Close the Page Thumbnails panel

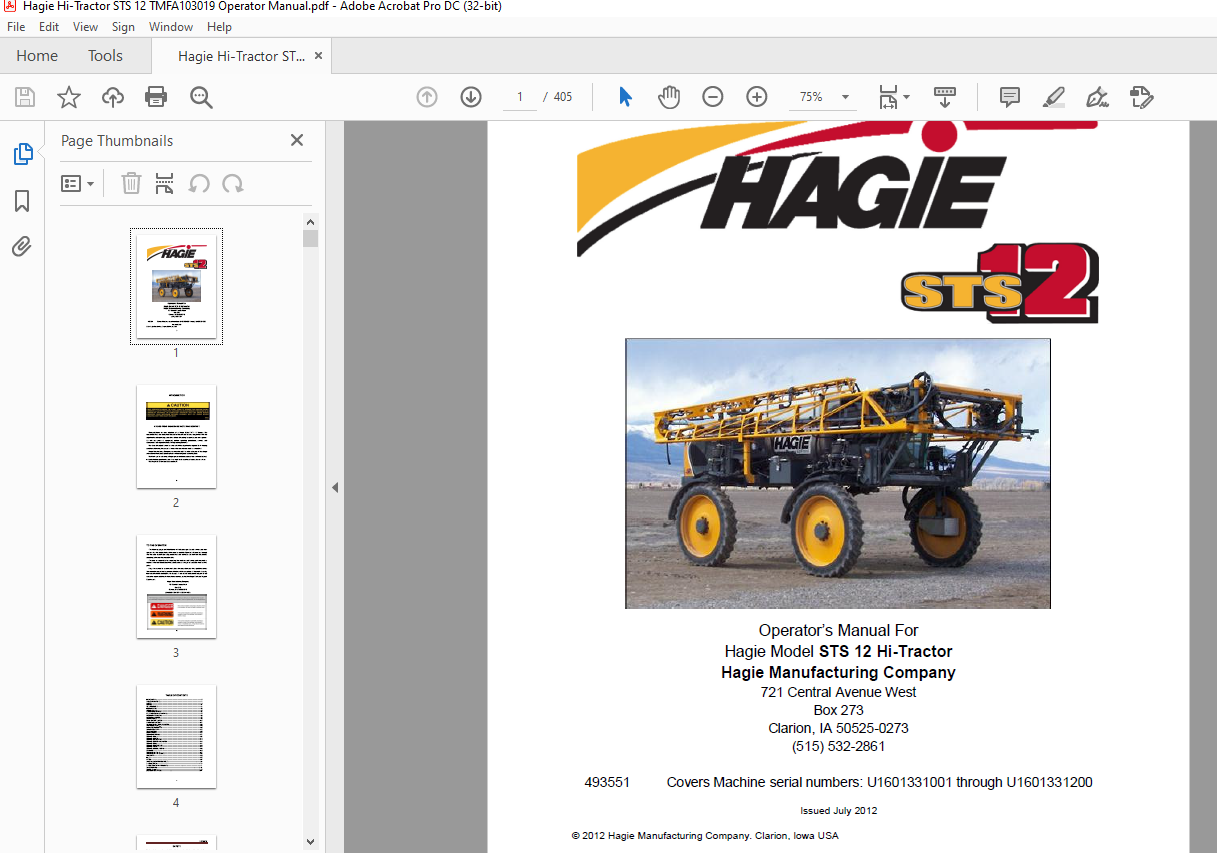pyautogui.click(x=297, y=140)
